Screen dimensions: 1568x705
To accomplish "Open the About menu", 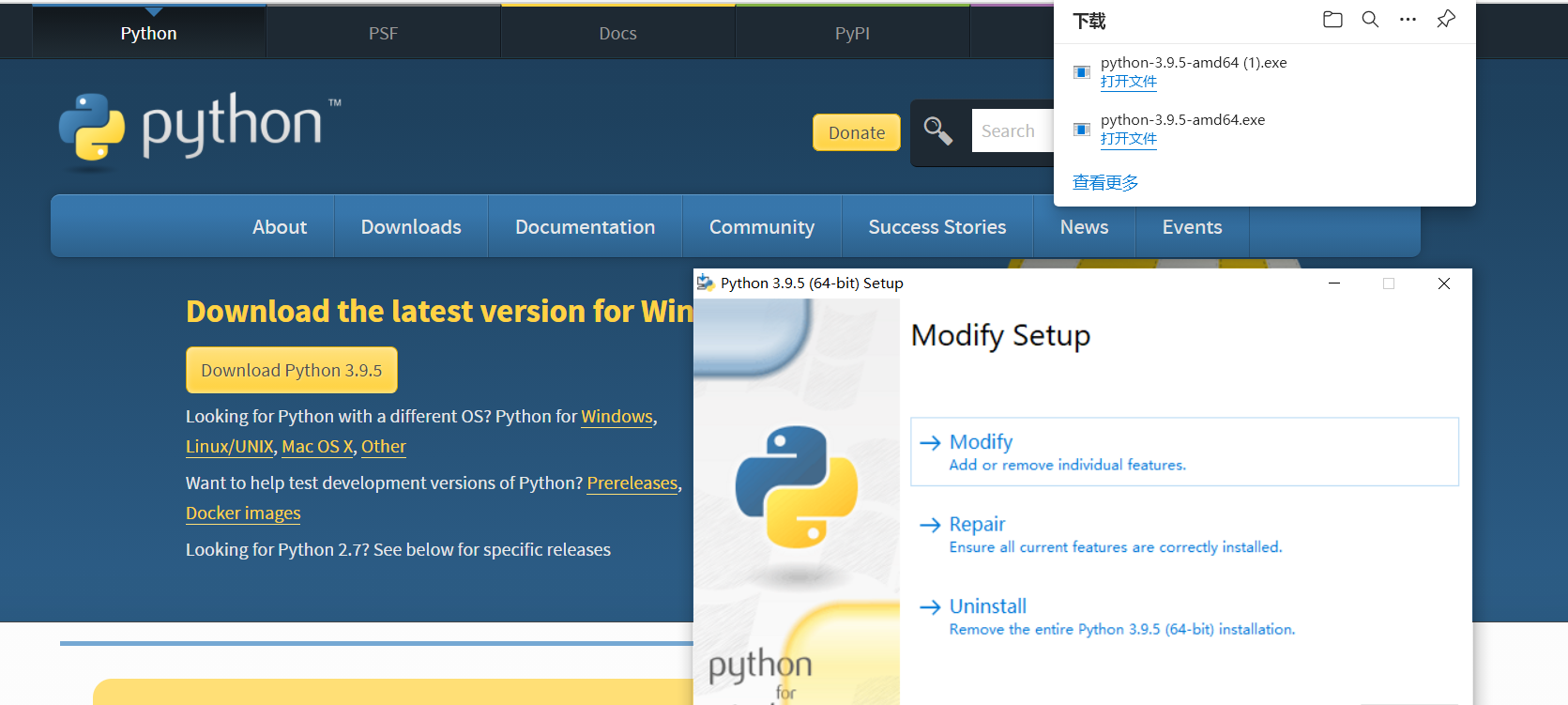I will point(280,227).
